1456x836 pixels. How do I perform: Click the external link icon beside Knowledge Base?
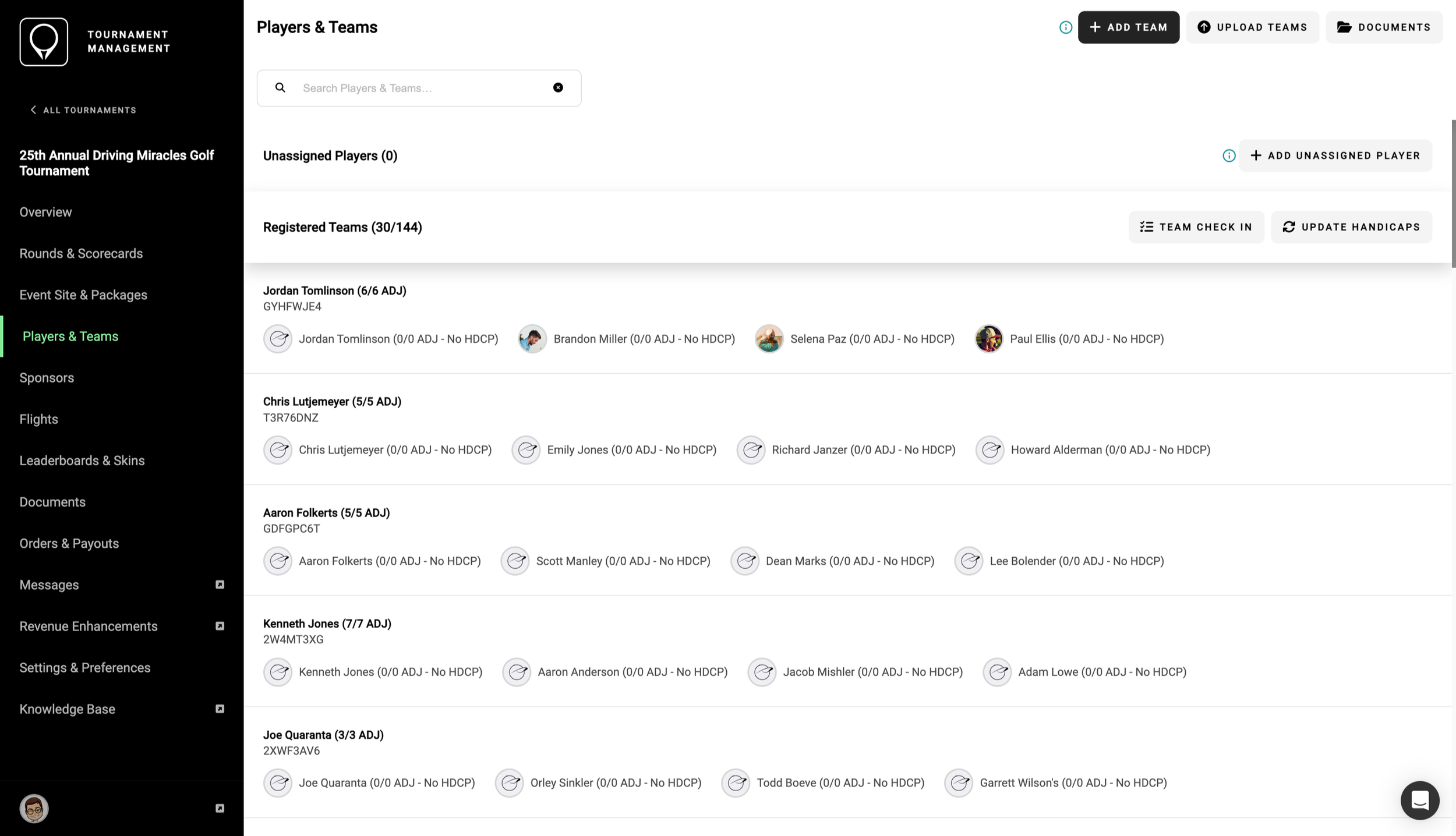(x=220, y=709)
